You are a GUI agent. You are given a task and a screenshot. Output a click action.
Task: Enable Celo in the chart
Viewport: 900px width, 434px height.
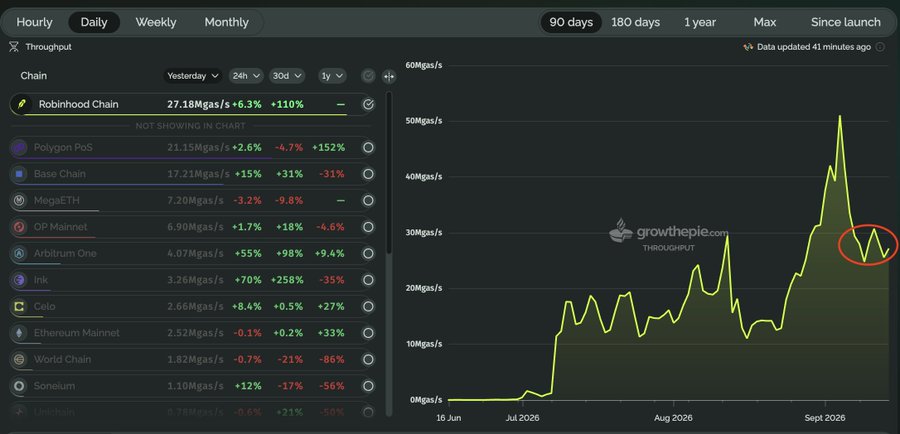click(x=368, y=307)
